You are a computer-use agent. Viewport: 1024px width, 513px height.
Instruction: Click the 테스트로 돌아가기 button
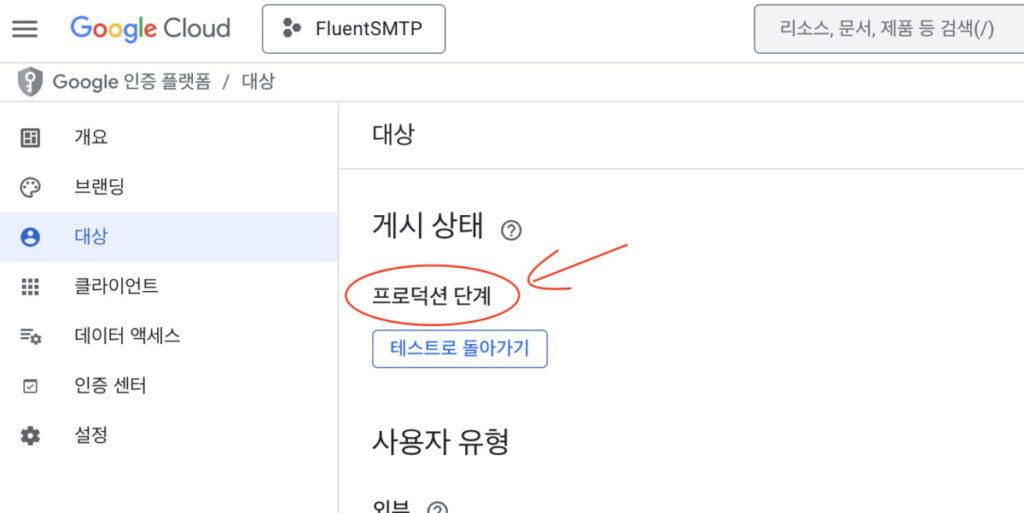click(x=460, y=349)
